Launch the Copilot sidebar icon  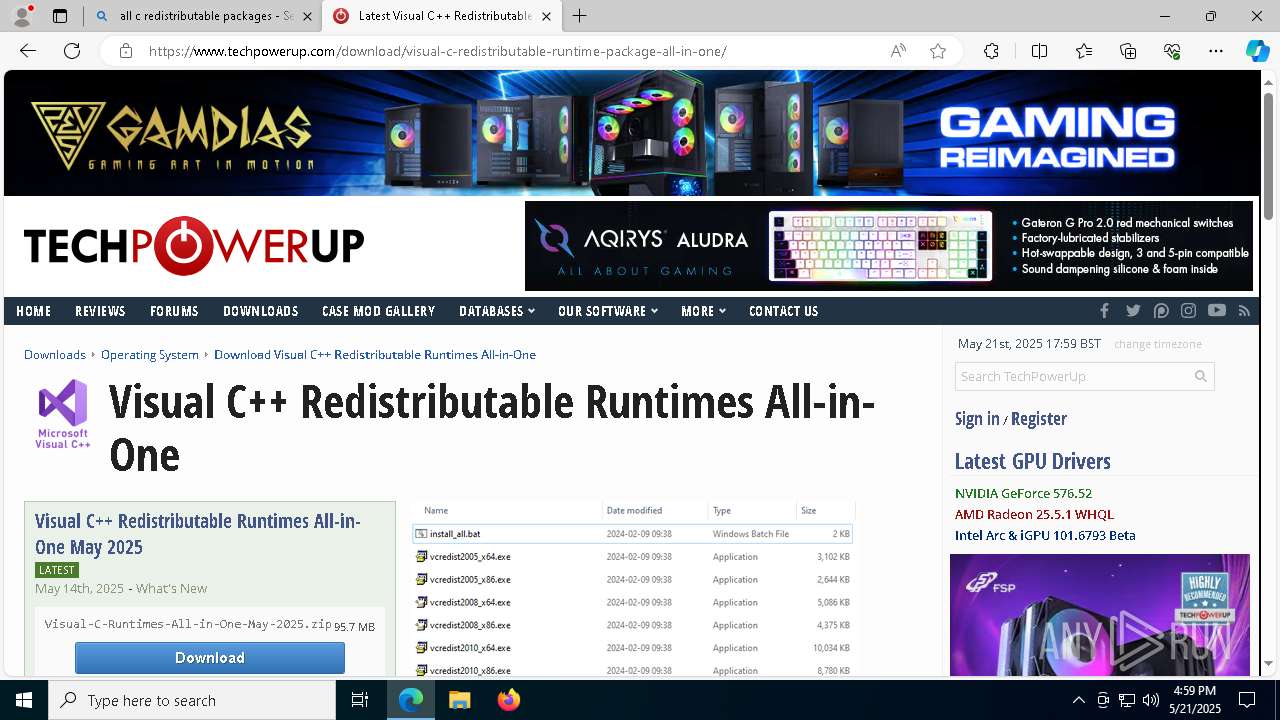pos(1257,51)
